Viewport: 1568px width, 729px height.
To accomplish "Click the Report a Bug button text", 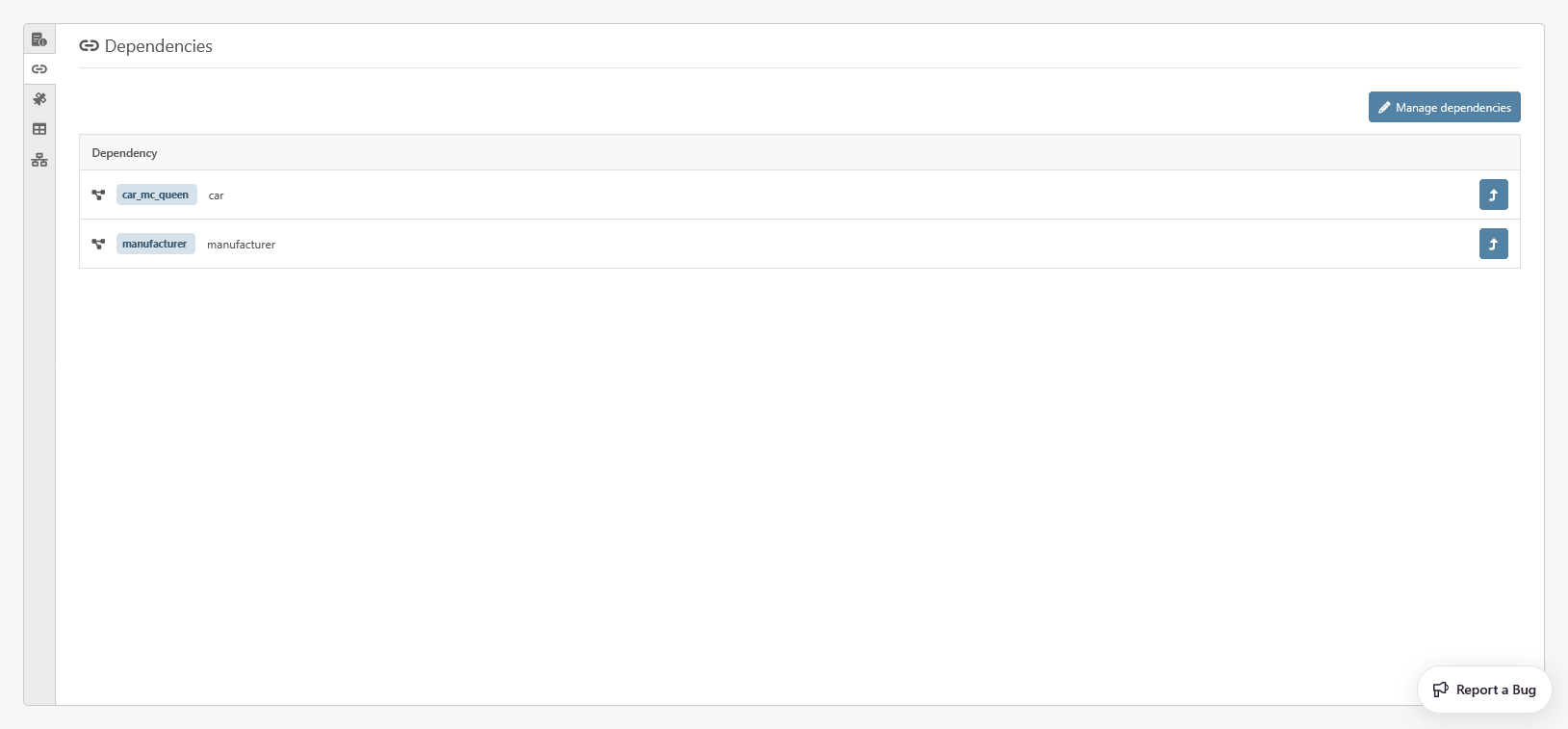I will click(x=1495, y=690).
